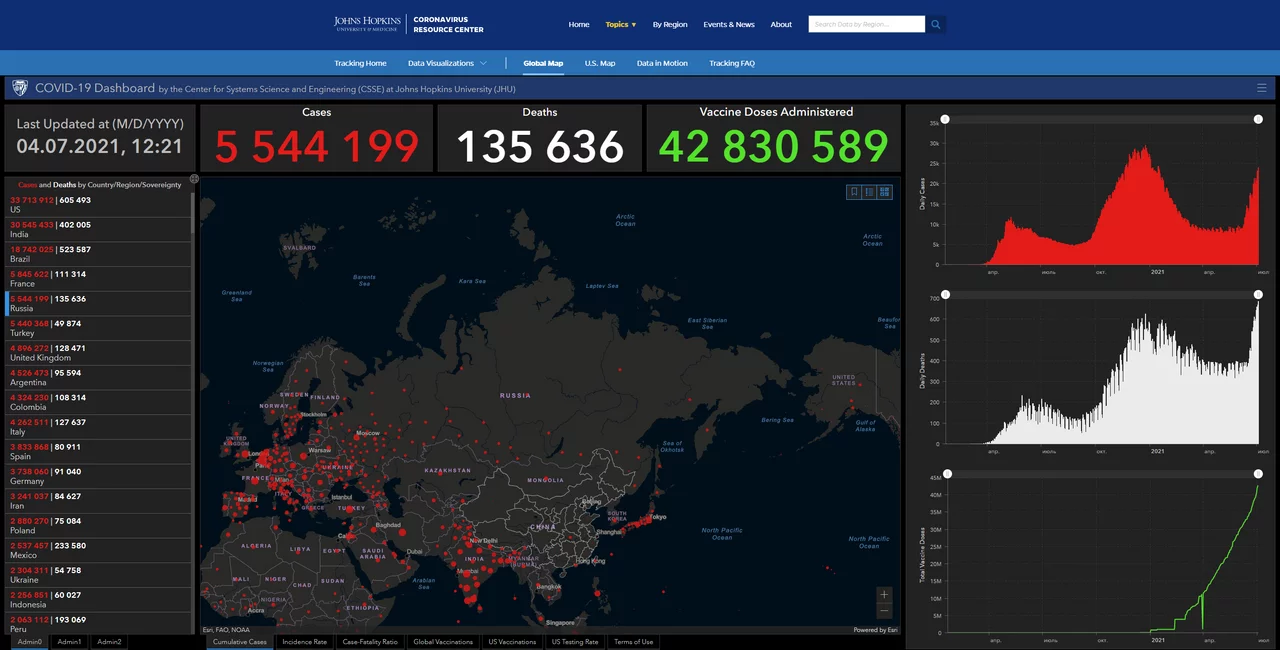Screen dimensions: 1280x650
Task: Select the Cumulative Cases tab
Action: click(x=240, y=642)
